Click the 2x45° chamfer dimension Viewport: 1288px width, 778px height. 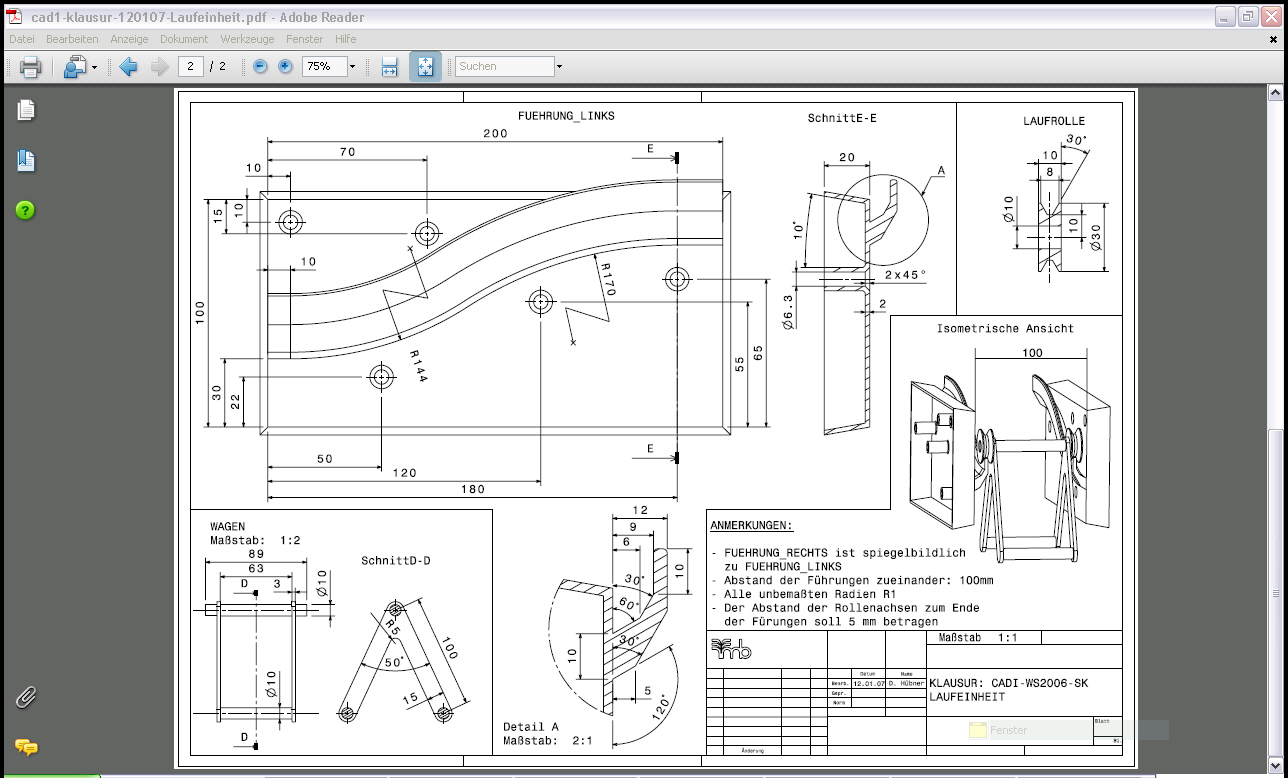[x=905, y=274]
